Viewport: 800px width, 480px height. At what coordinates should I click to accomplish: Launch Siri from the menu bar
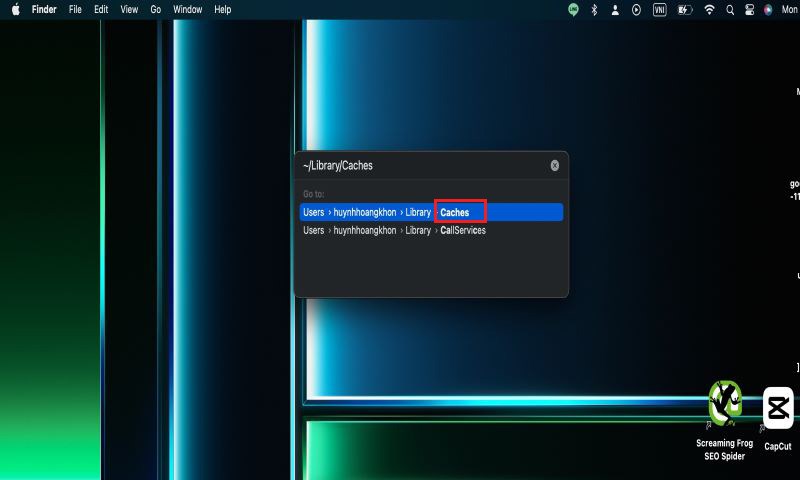768,9
